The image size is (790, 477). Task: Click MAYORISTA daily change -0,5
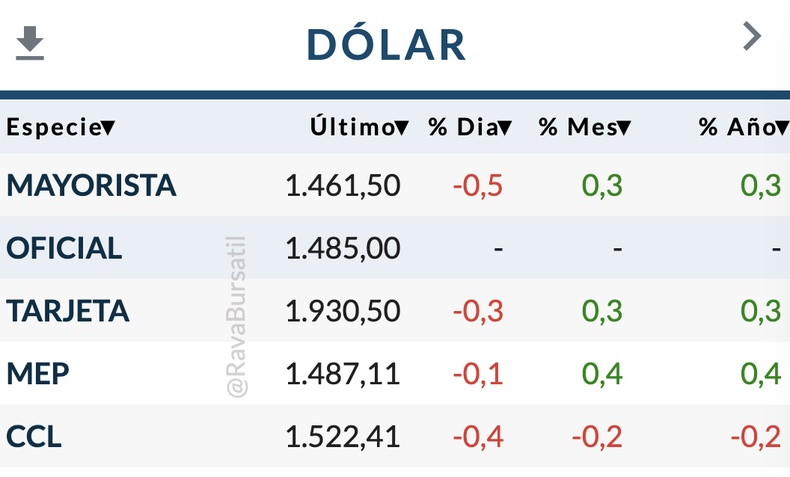click(477, 185)
